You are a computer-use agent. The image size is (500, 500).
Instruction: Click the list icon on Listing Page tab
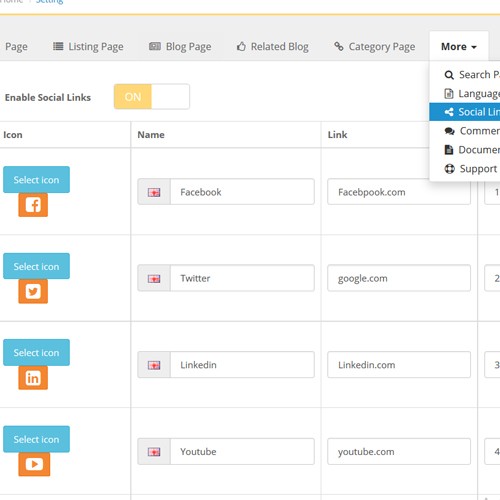click(x=58, y=46)
